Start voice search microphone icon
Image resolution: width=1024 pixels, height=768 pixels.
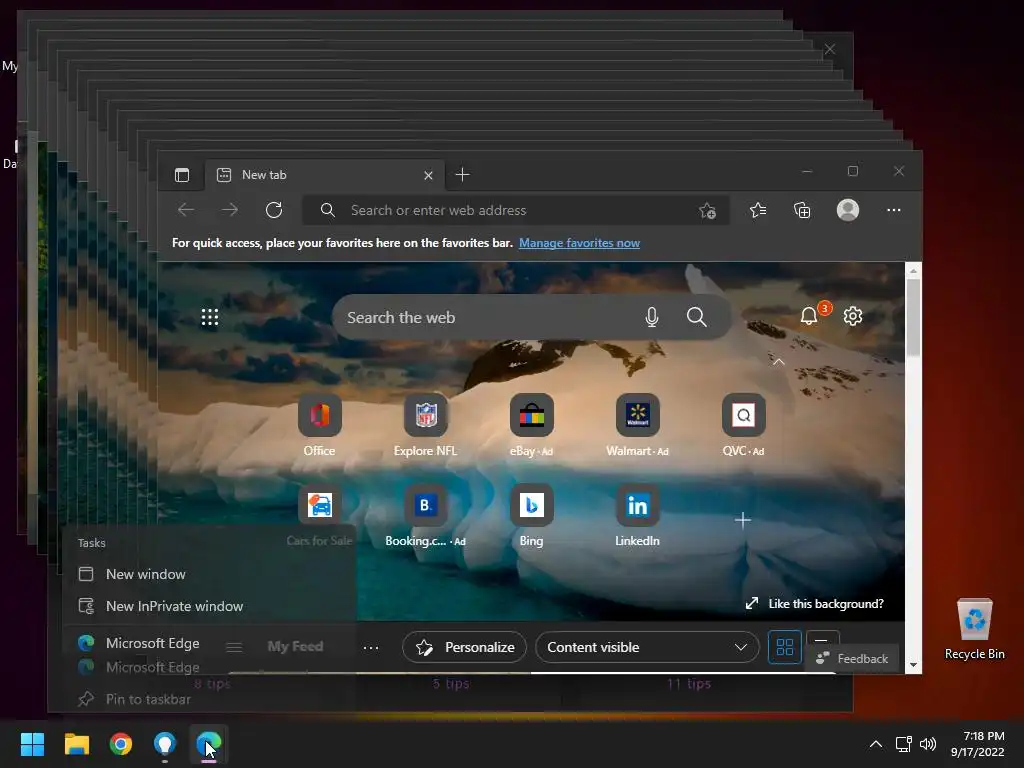click(652, 317)
